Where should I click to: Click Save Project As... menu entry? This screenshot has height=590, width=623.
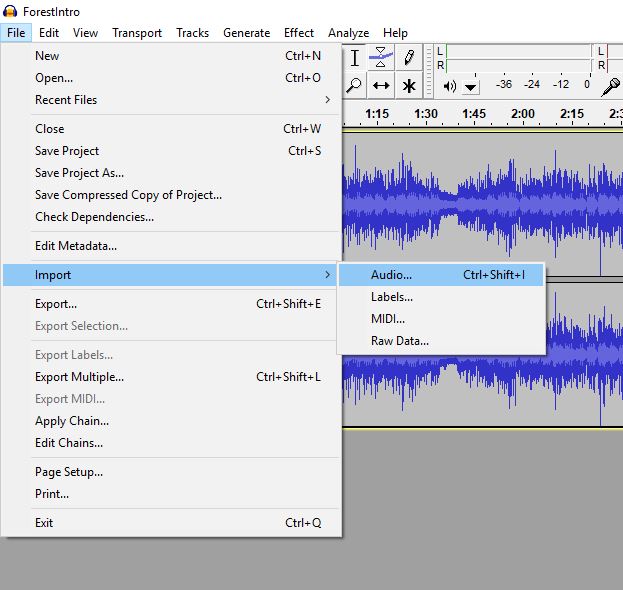pyautogui.click(x=79, y=173)
